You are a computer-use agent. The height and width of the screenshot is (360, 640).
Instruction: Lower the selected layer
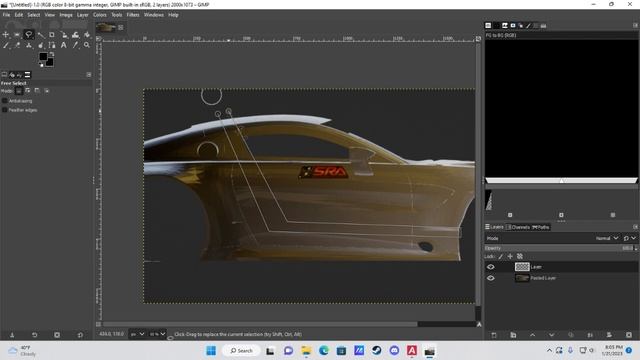[x=551, y=335]
